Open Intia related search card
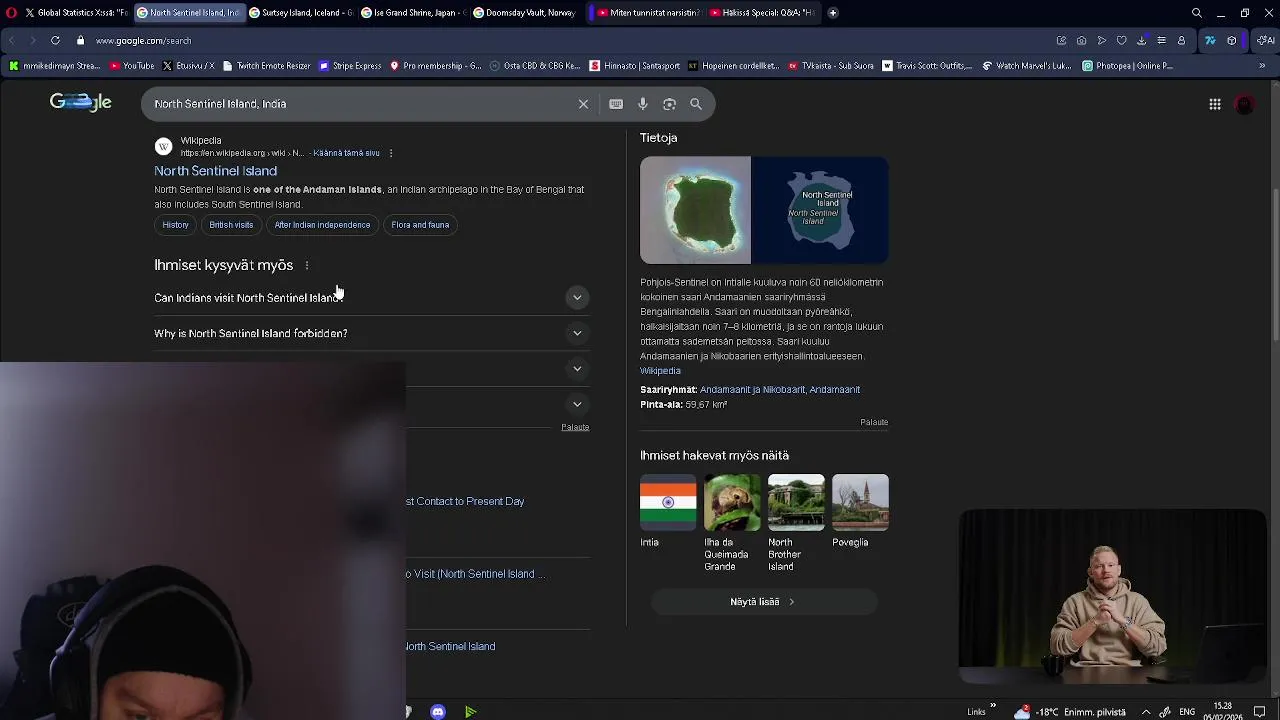This screenshot has height=720, width=1280. pos(668,511)
